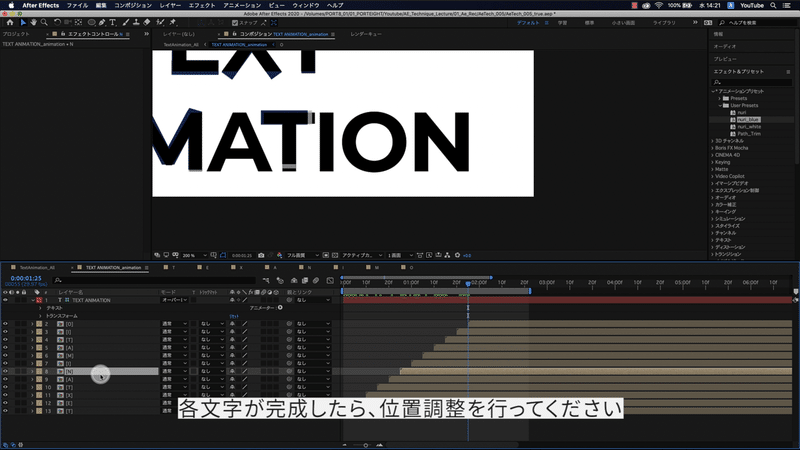
Task: Hide layer 12 [E] eye toggle
Action: [x=5, y=403]
